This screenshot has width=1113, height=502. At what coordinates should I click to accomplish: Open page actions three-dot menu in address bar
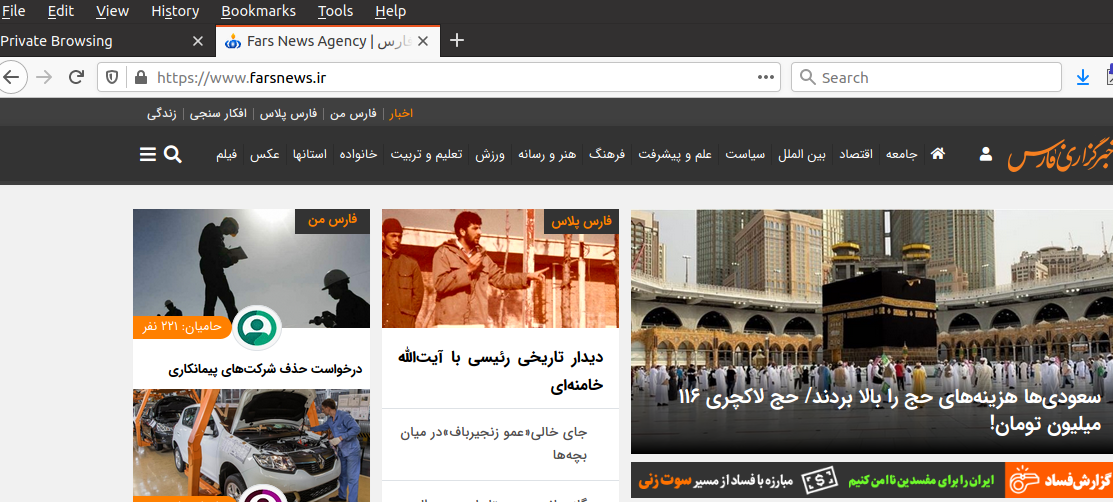[x=766, y=77]
